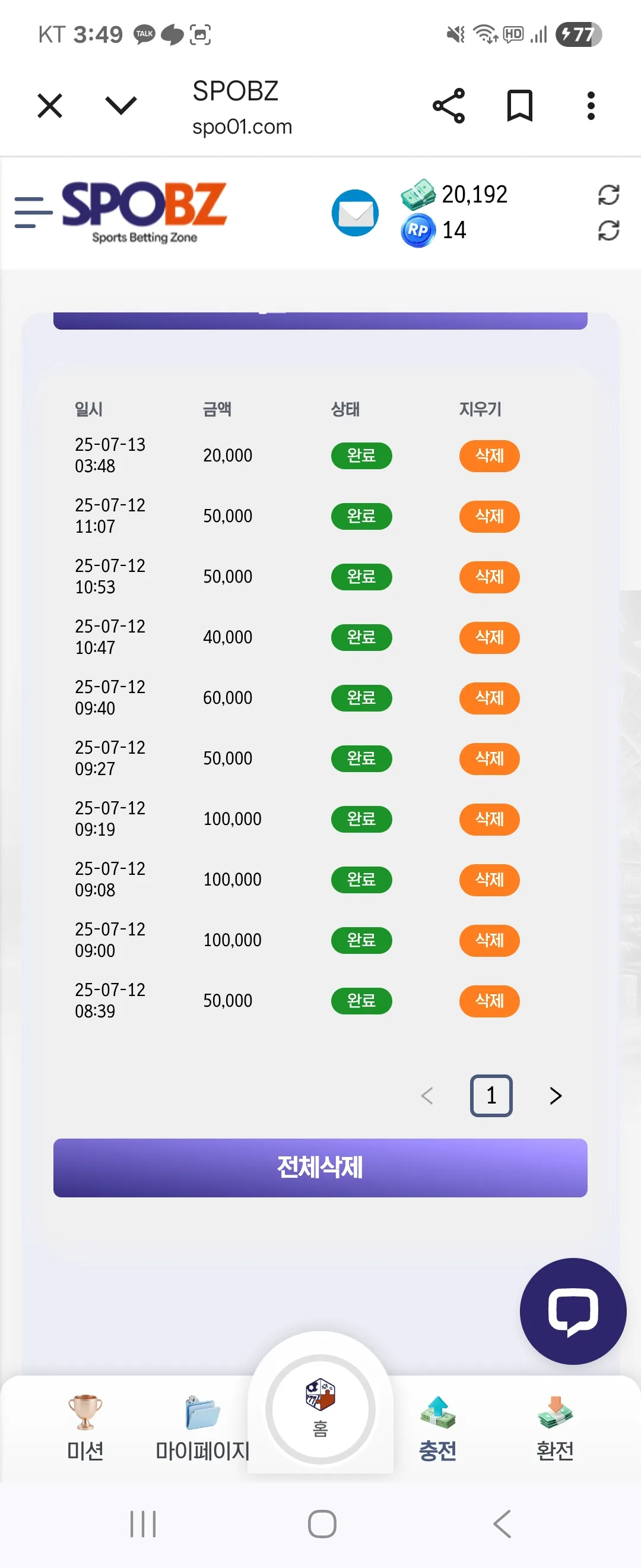Screen dimensions: 641x1568
Task: Expand the browser chevron dropdown
Action: coord(121,105)
